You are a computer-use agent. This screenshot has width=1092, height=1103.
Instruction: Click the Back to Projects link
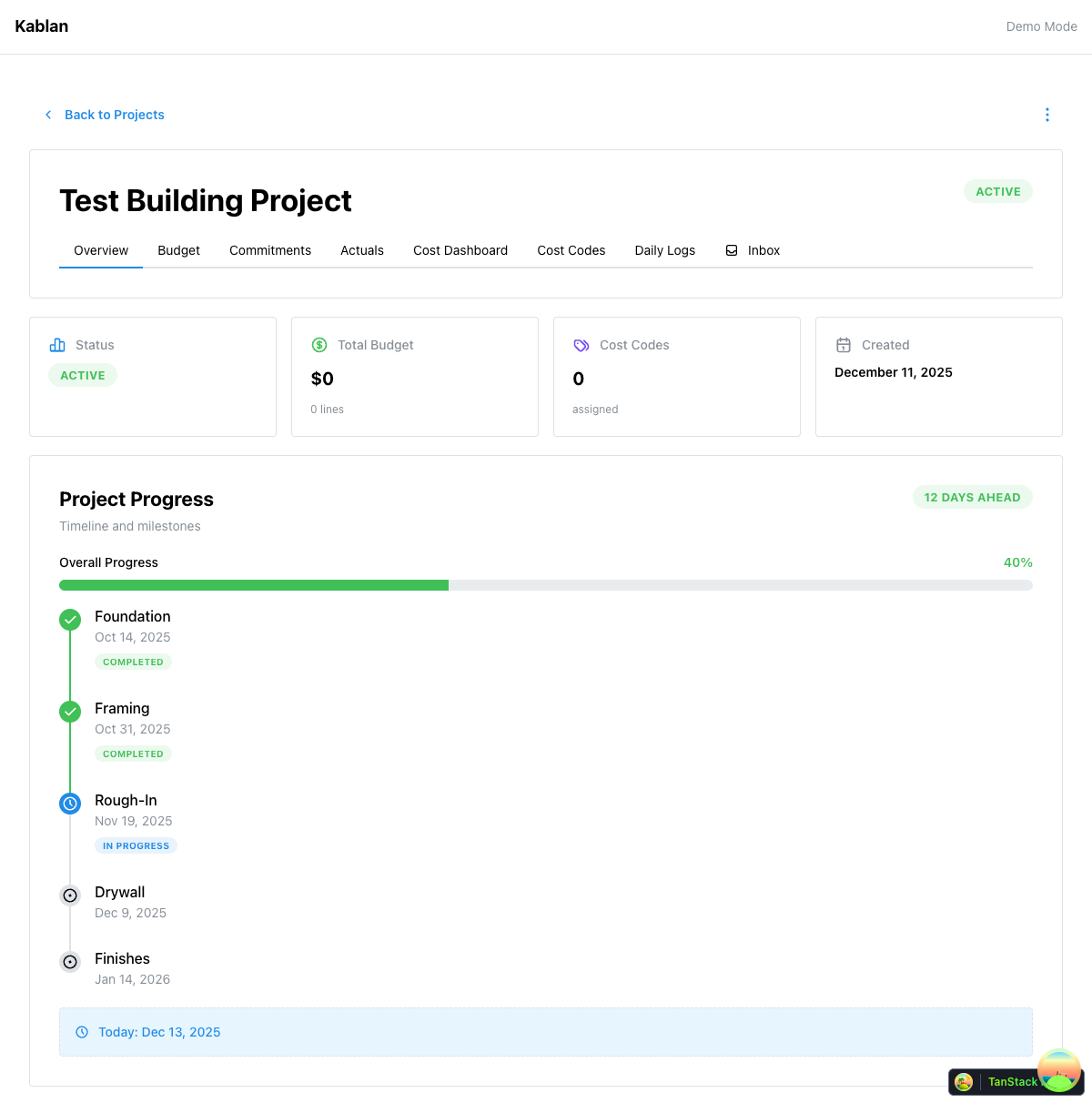click(114, 115)
